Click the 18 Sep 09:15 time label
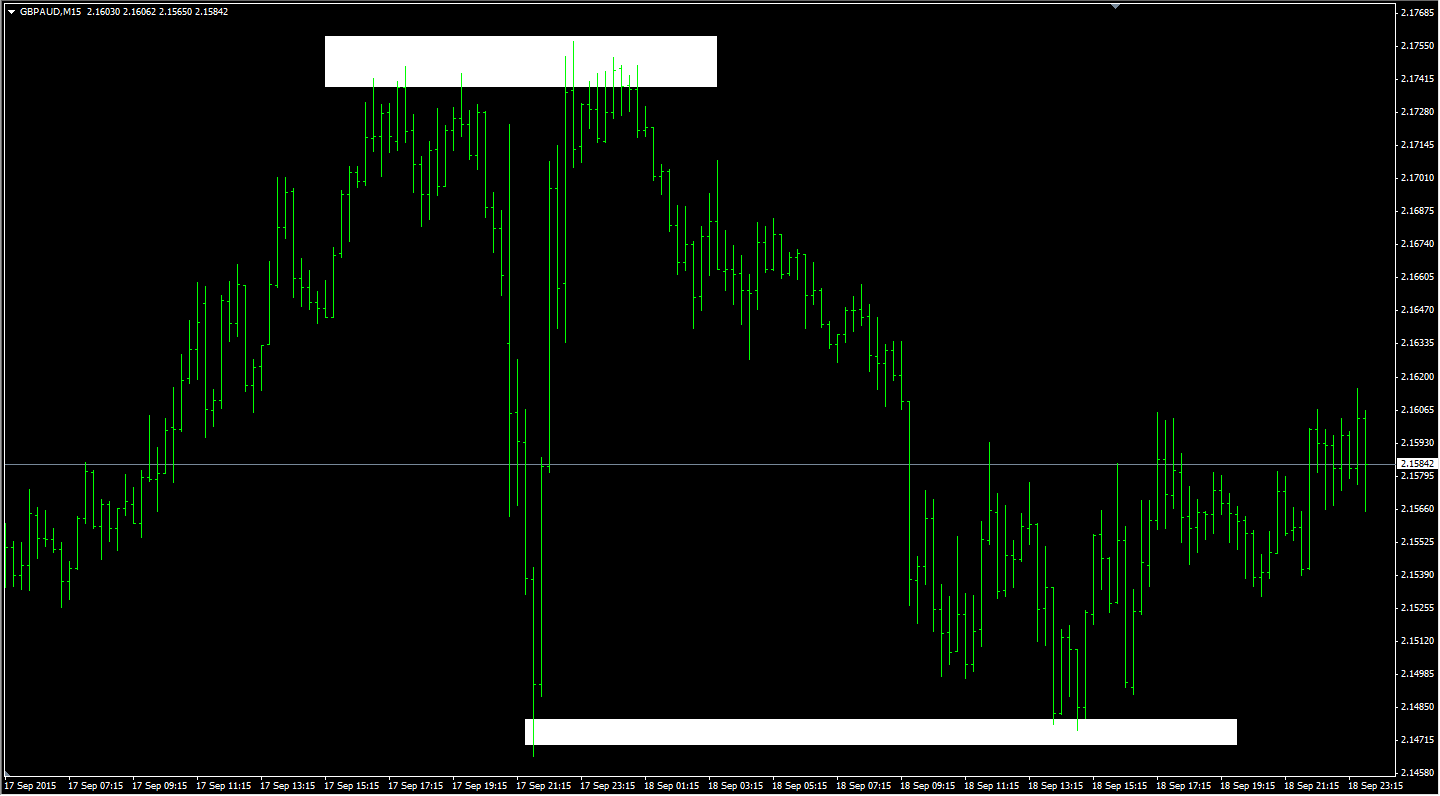 927,786
